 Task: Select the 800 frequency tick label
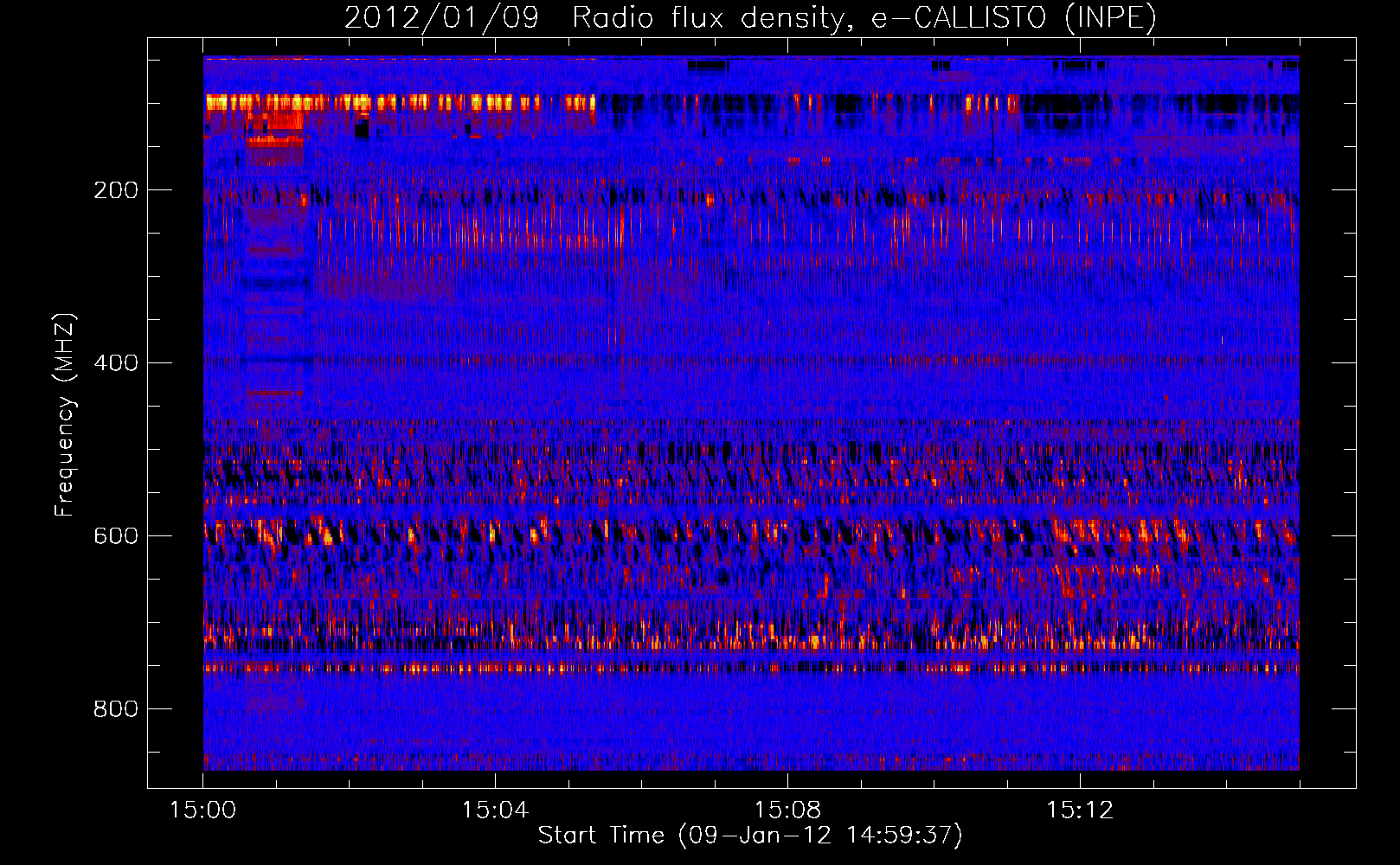[116, 709]
